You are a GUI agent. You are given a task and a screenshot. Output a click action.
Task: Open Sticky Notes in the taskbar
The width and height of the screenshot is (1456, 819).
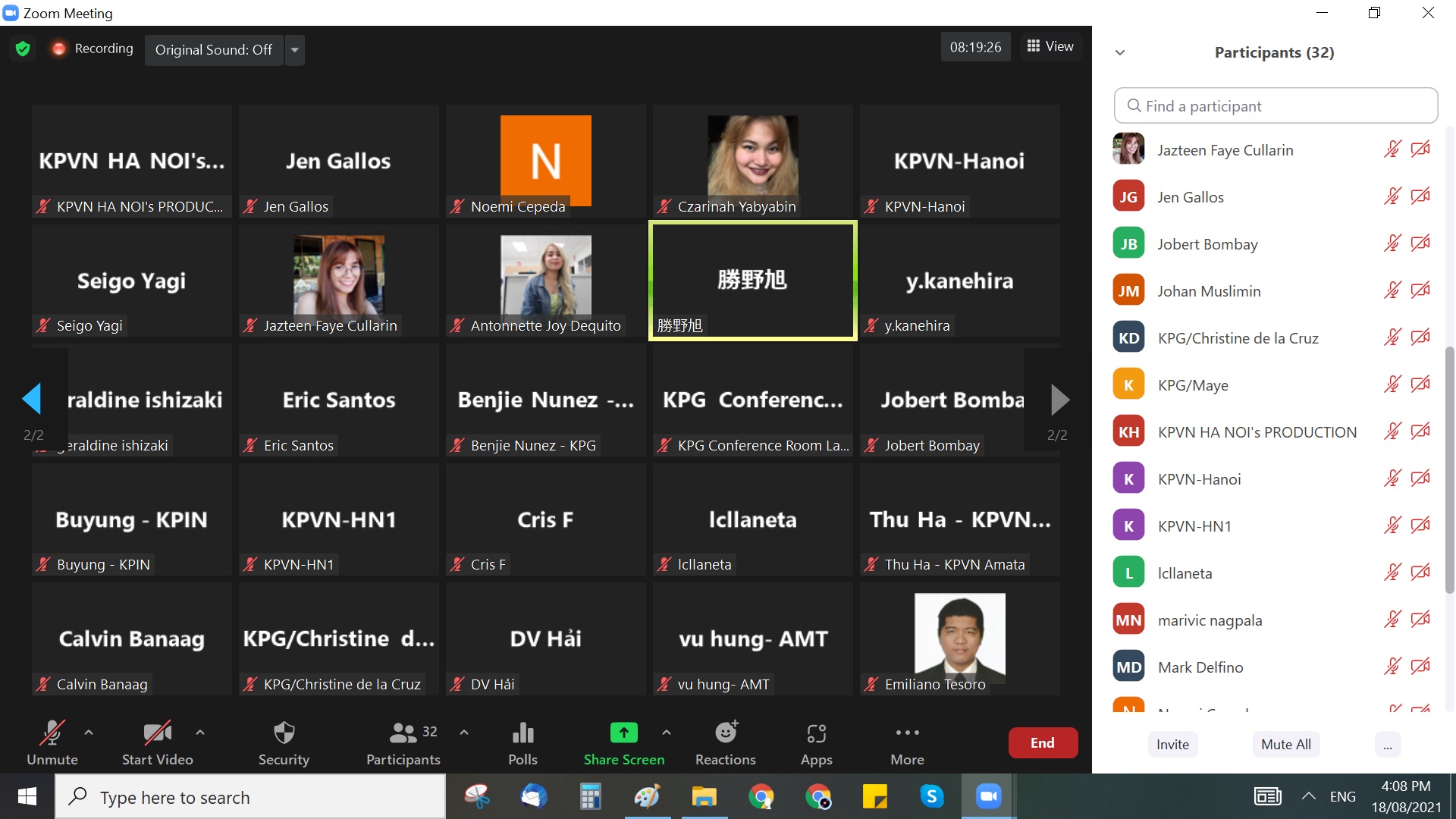click(x=874, y=796)
